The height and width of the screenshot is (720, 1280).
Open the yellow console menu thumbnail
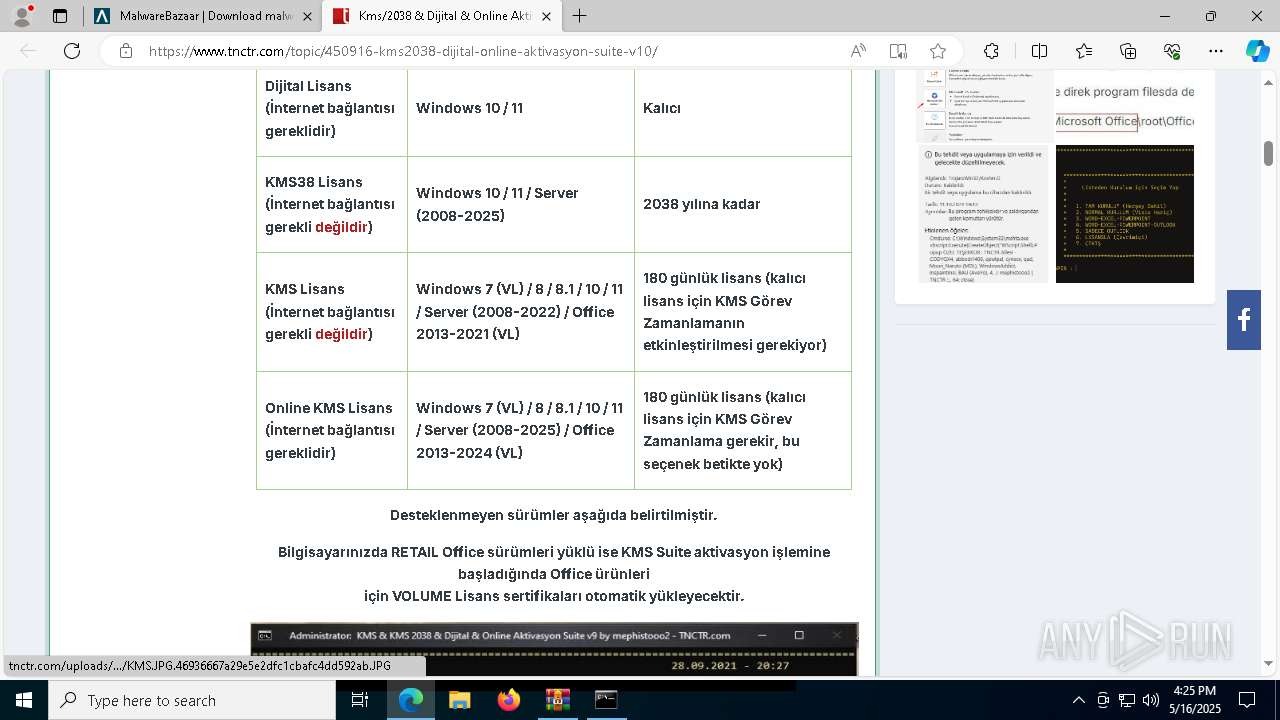1124,214
